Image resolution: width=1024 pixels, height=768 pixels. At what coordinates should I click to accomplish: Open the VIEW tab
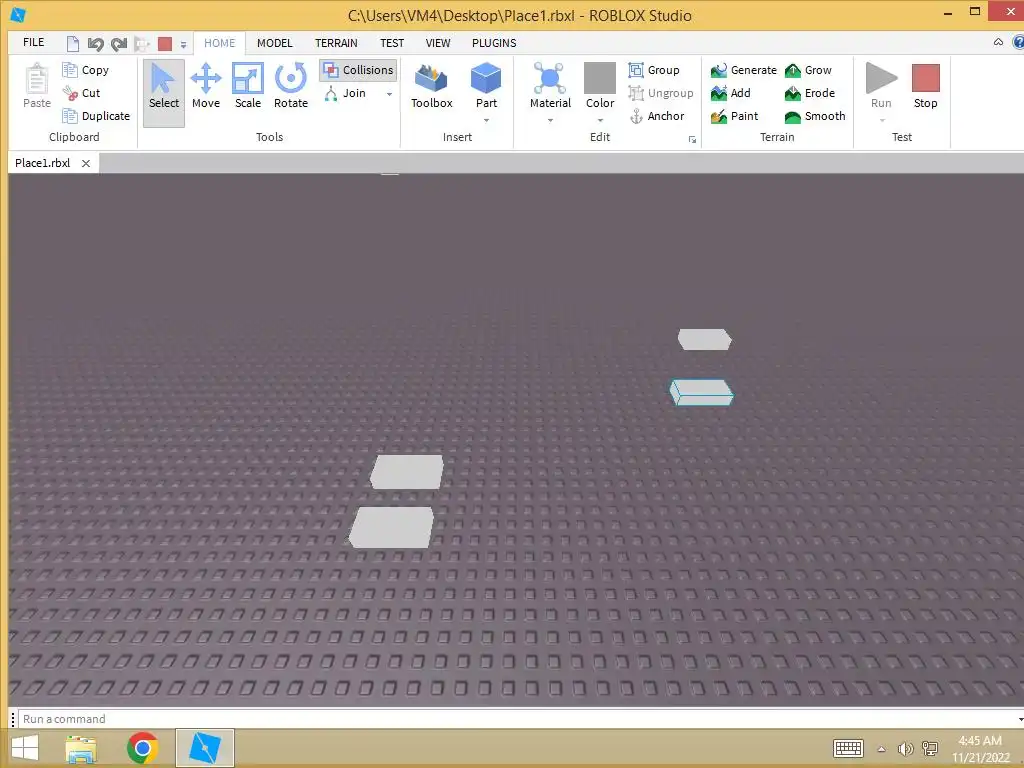tap(438, 43)
